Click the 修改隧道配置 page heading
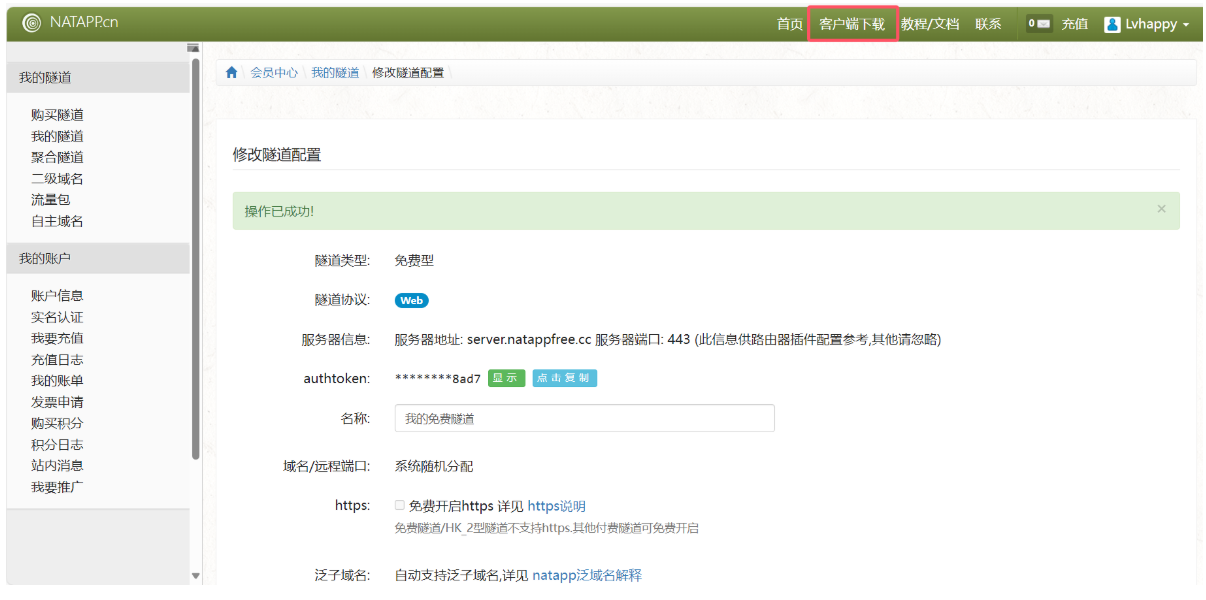The height and width of the screenshot is (600, 1206). (x=277, y=154)
